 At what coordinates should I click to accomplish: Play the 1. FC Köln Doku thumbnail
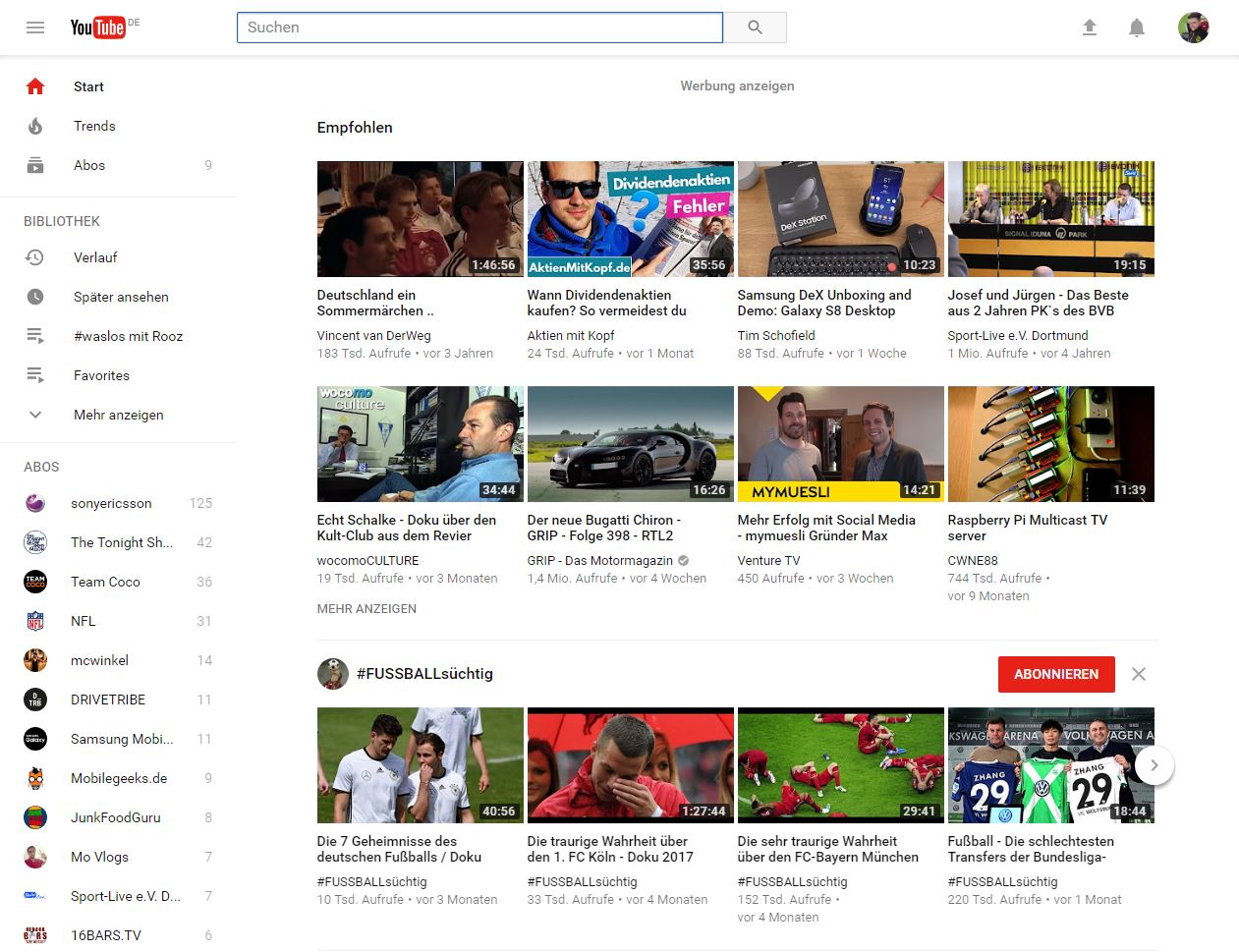click(631, 765)
